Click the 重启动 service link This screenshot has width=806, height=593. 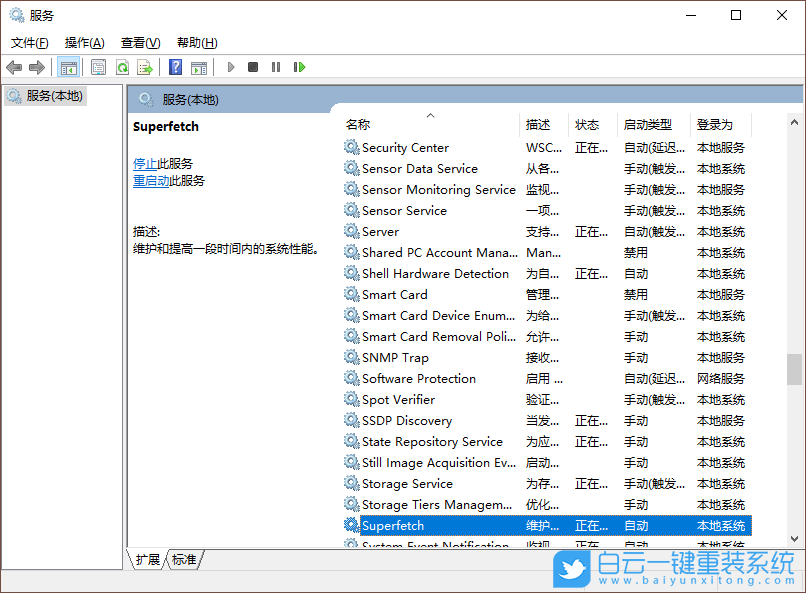click(x=151, y=180)
